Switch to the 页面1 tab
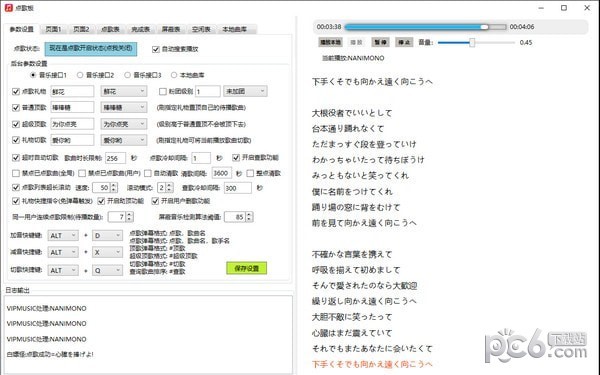This screenshot has height=375, width=600. pyautogui.click(x=53, y=29)
